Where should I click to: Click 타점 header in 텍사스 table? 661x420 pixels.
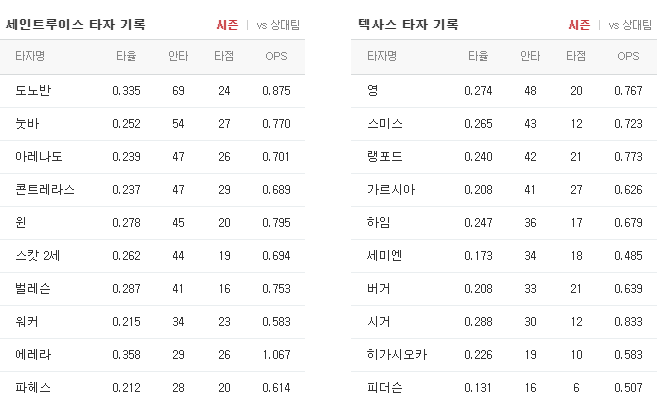pos(576,56)
